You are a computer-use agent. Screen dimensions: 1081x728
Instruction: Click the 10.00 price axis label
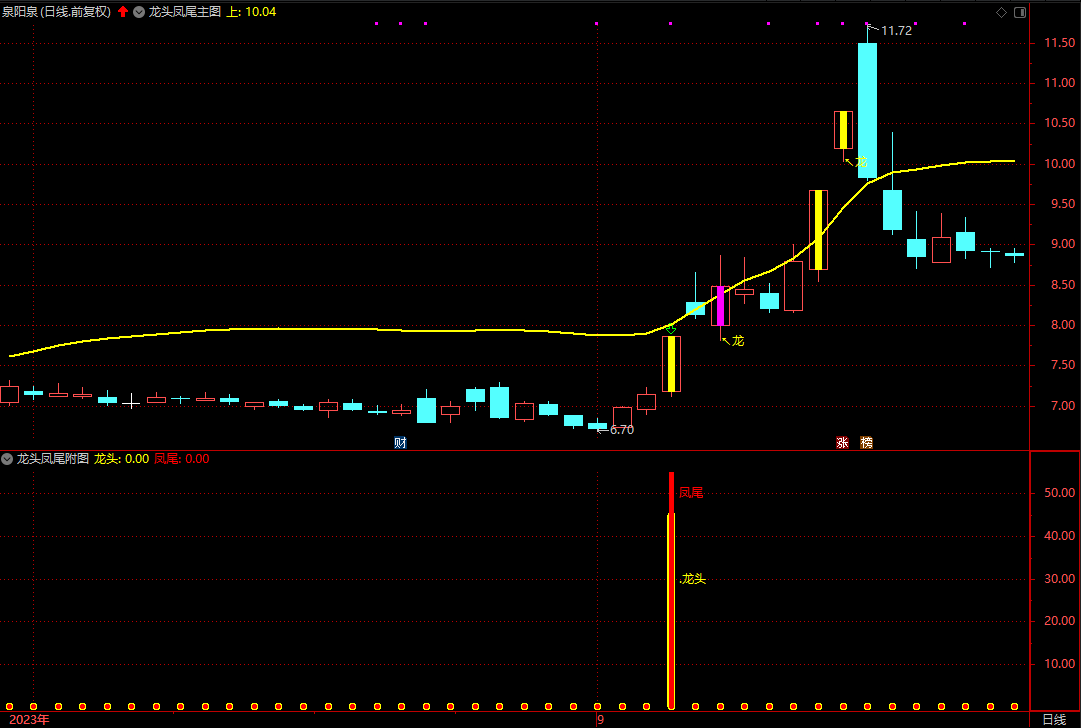pos(1060,164)
